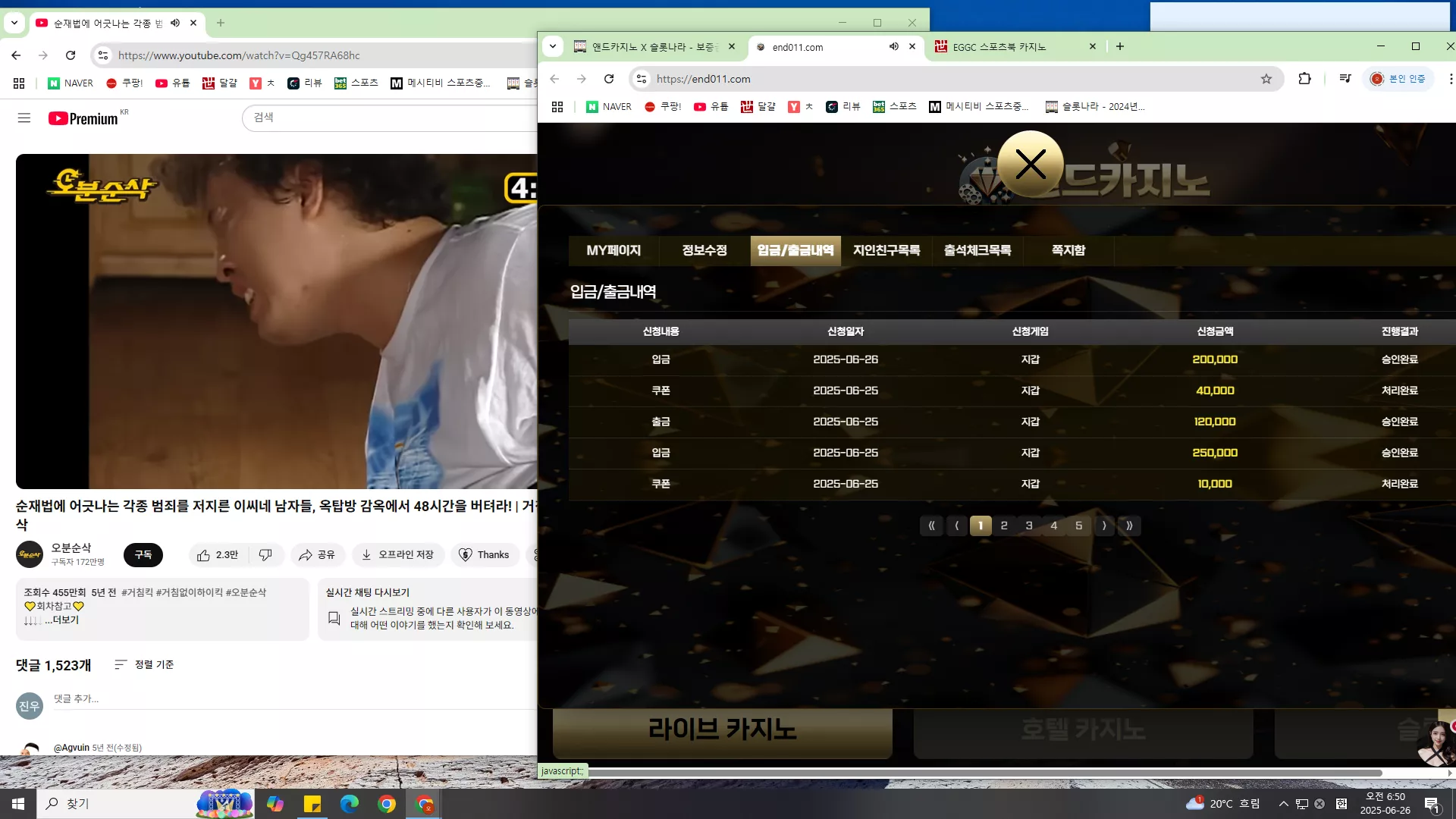Viewport: 1456px width, 819px height.
Task: Select page 1 in pagination
Action: click(x=981, y=526)
